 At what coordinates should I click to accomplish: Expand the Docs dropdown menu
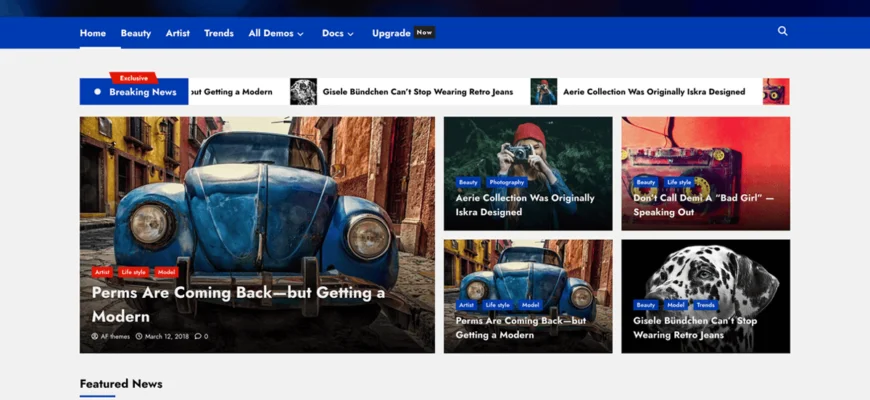coord(338,33)
